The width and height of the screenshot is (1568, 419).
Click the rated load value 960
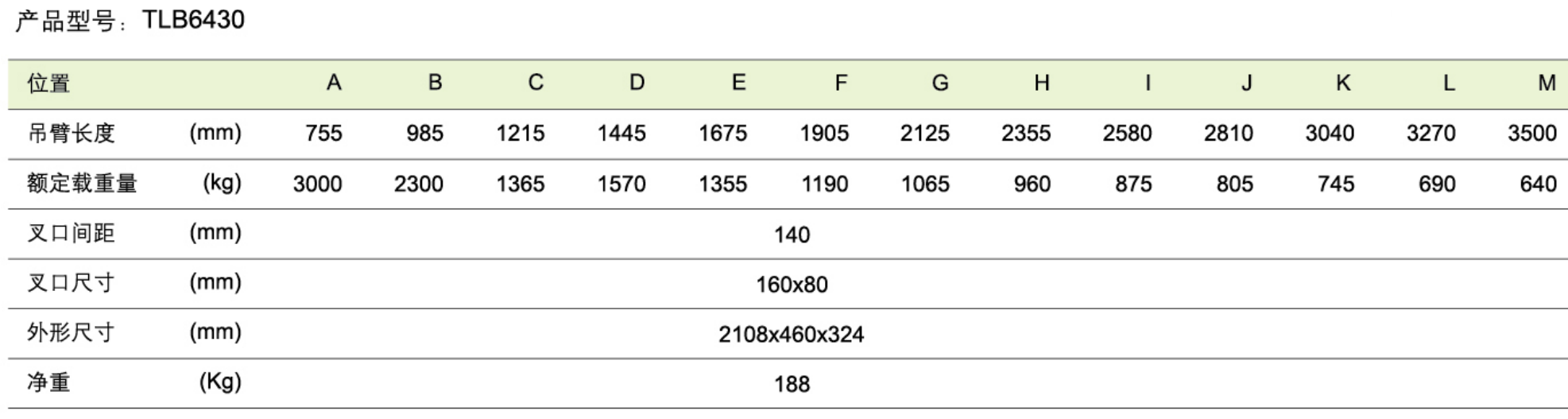1032,184
